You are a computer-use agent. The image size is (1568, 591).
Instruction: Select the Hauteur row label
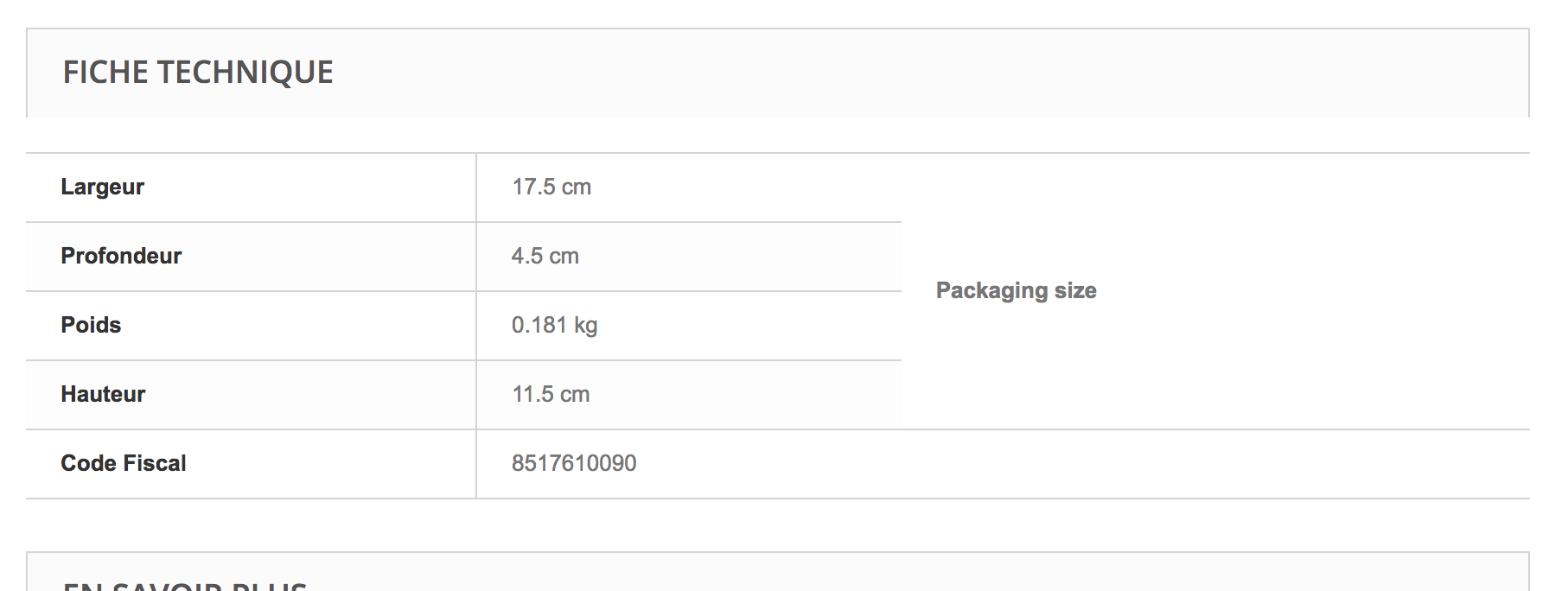pos(103,394)
